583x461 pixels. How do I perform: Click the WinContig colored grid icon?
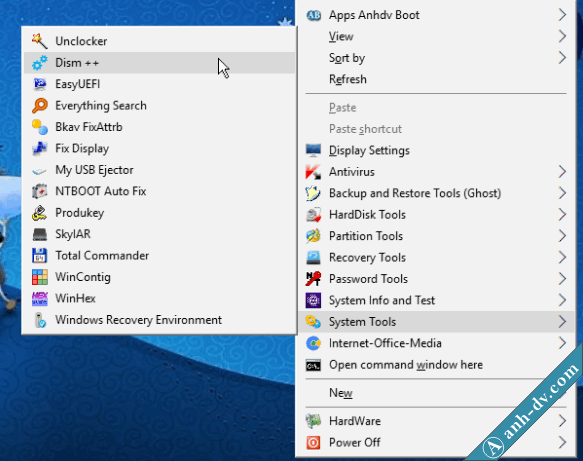point(39,277)
